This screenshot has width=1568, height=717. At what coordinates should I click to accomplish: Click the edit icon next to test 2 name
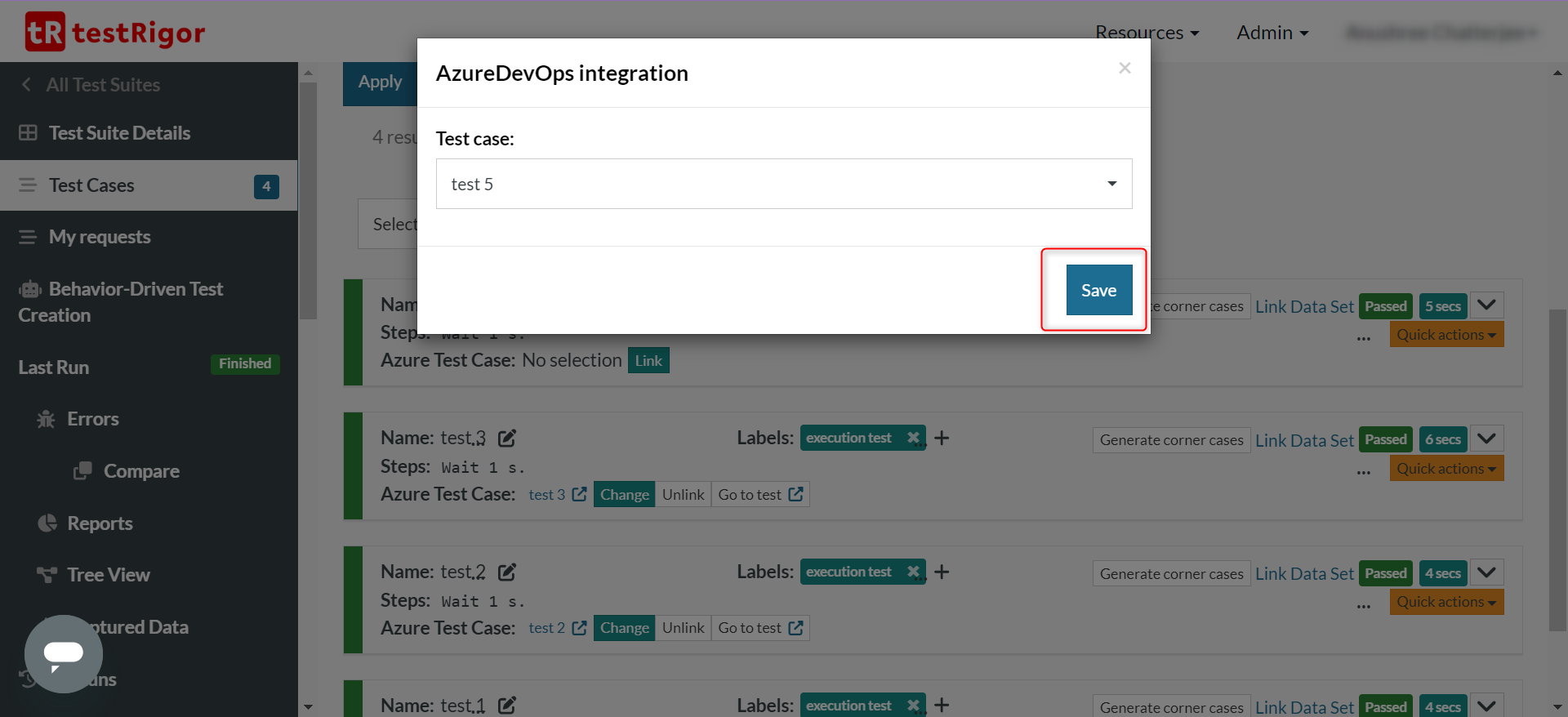pyautogui.click(x=507, y=572)
